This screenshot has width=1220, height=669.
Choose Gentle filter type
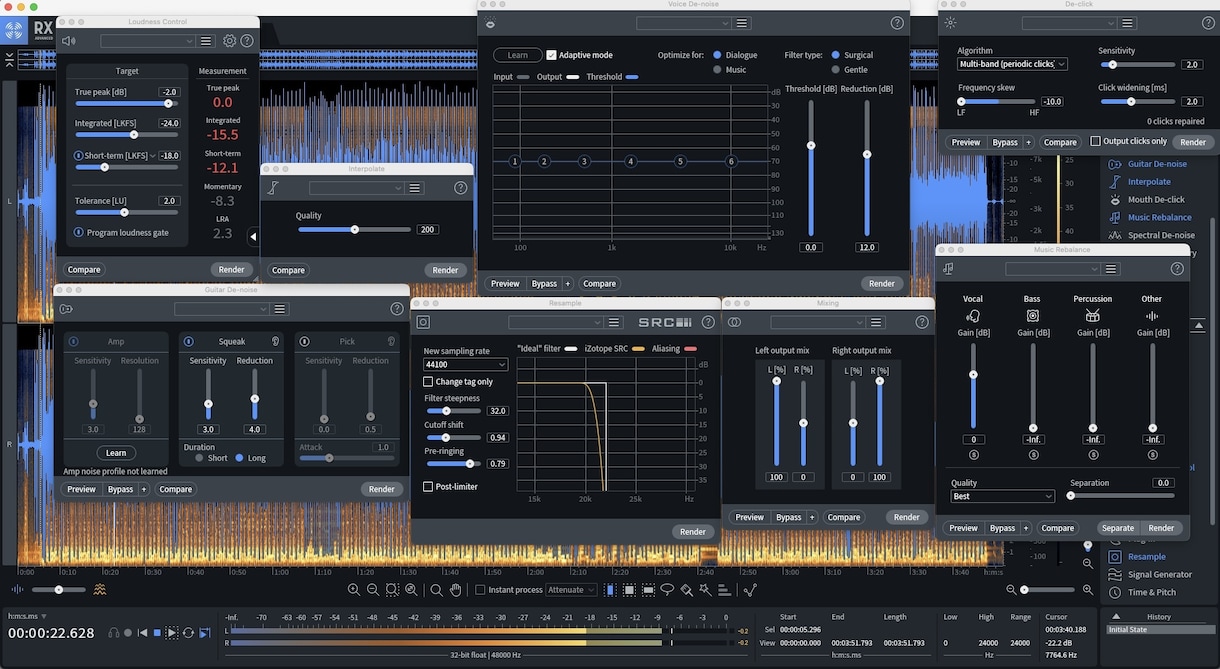click(x=835, y=70)
